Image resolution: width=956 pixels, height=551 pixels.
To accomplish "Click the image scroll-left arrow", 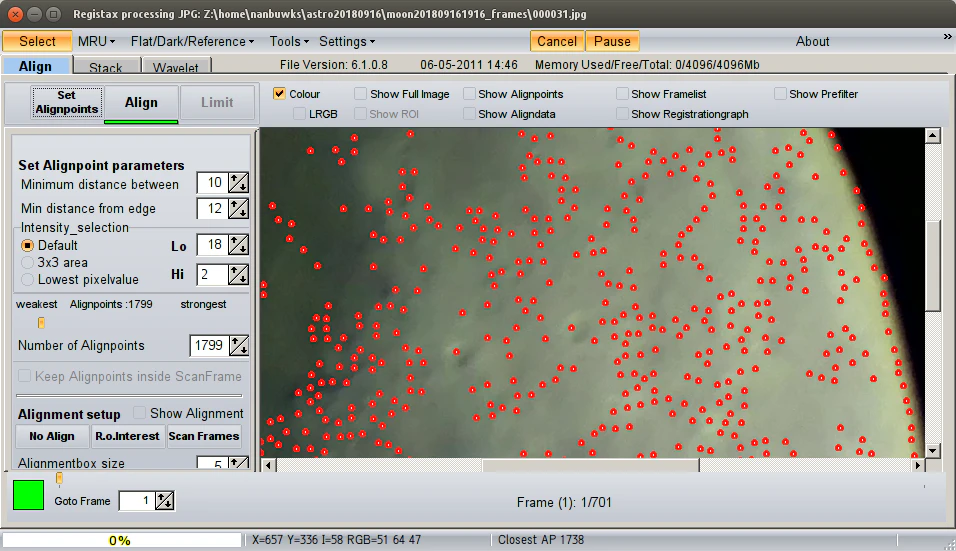I will coord(268,465).
